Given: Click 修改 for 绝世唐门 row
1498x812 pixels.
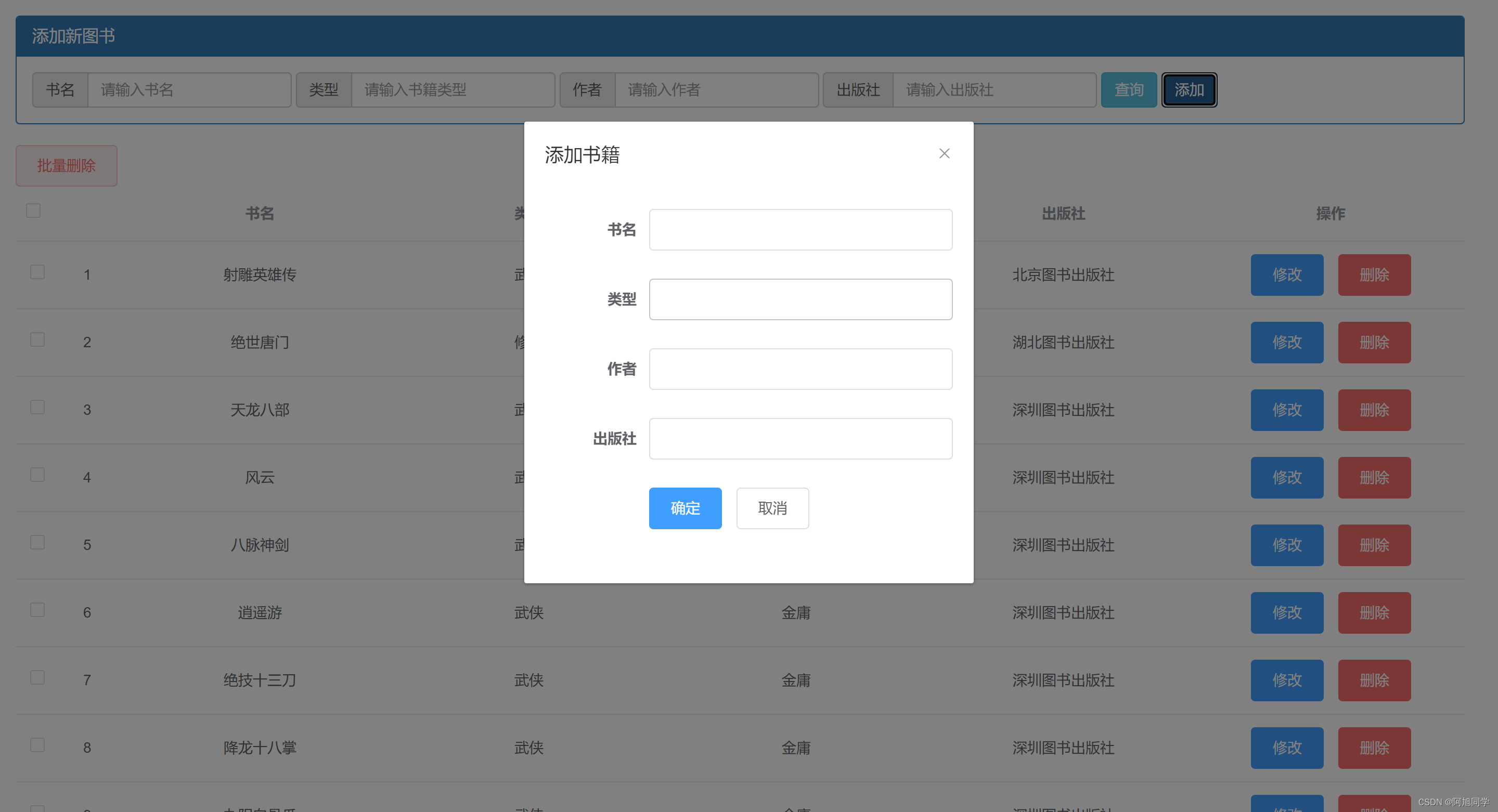Looking at the screenshot, I should 1286,343.
